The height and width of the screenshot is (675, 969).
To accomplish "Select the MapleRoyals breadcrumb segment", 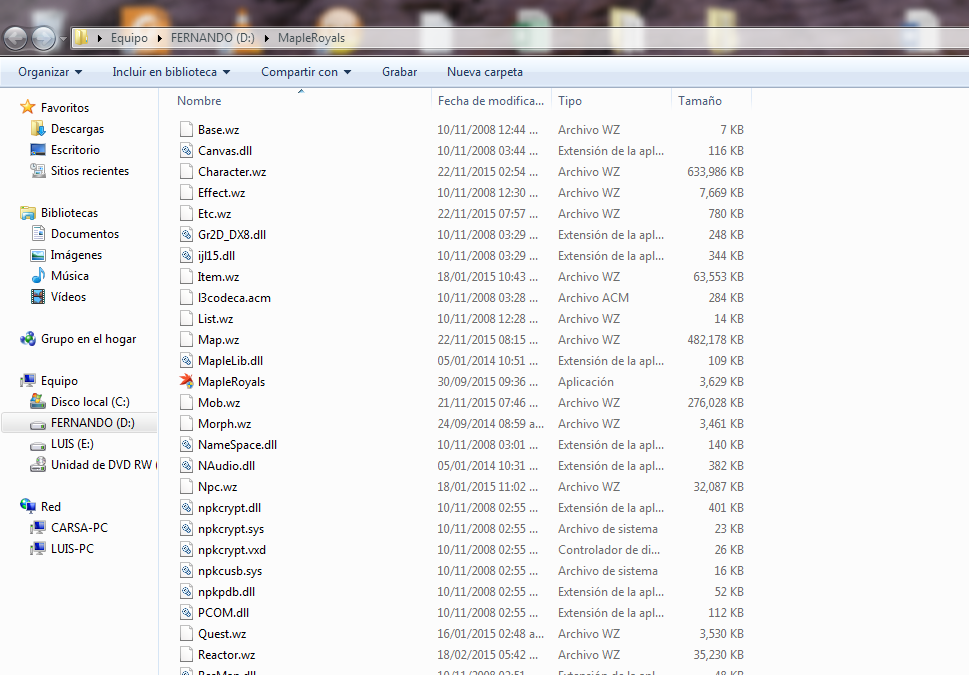I will [311, 38].
